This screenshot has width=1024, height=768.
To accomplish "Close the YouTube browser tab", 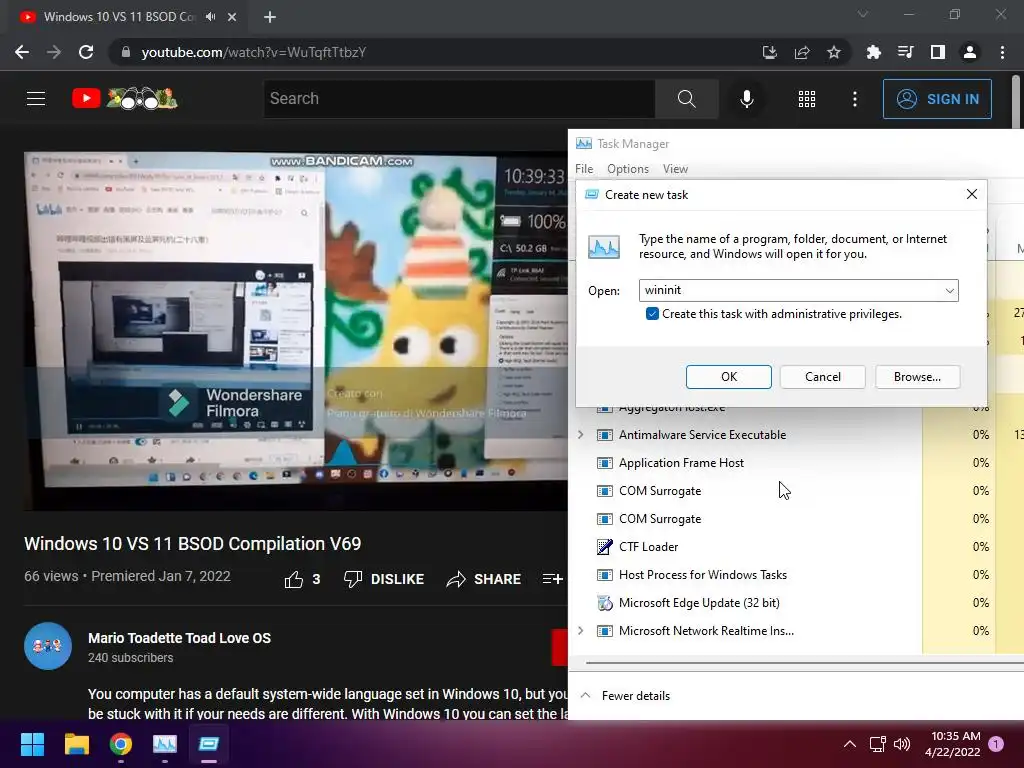I will tap(232, 17).
